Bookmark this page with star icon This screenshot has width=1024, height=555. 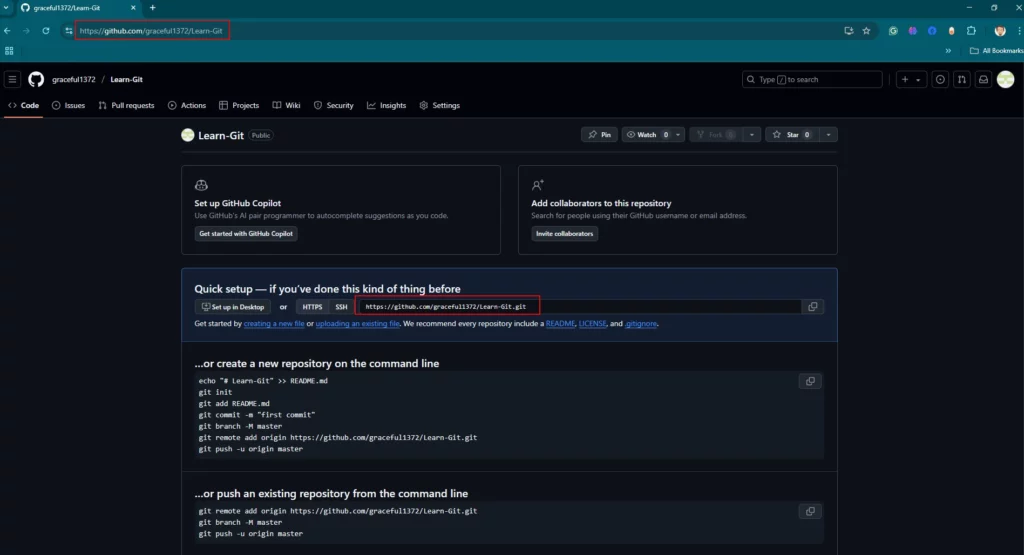pyautogui.click(x=866, y=31)
